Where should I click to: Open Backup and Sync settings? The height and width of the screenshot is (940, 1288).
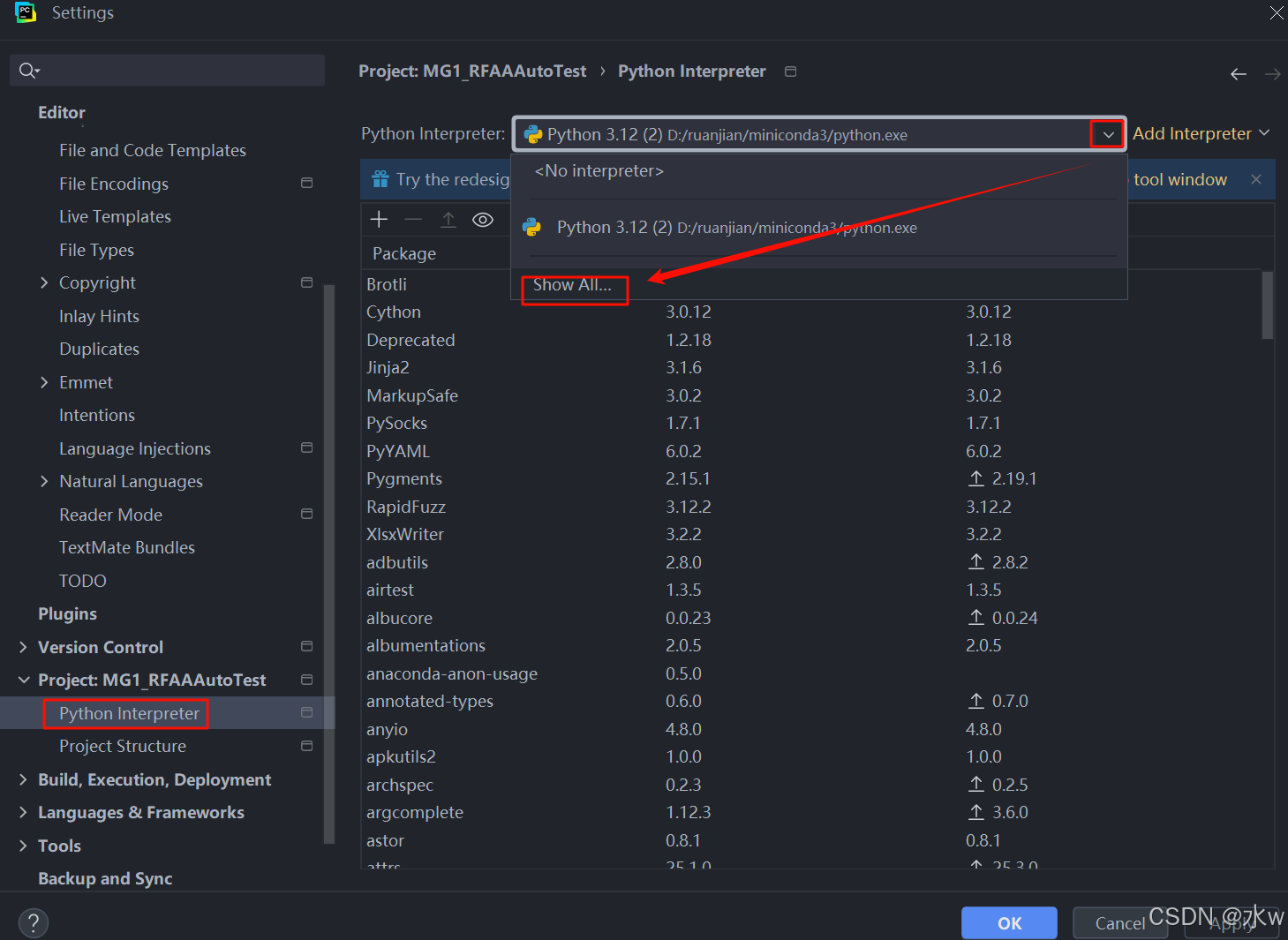[105, 878]
